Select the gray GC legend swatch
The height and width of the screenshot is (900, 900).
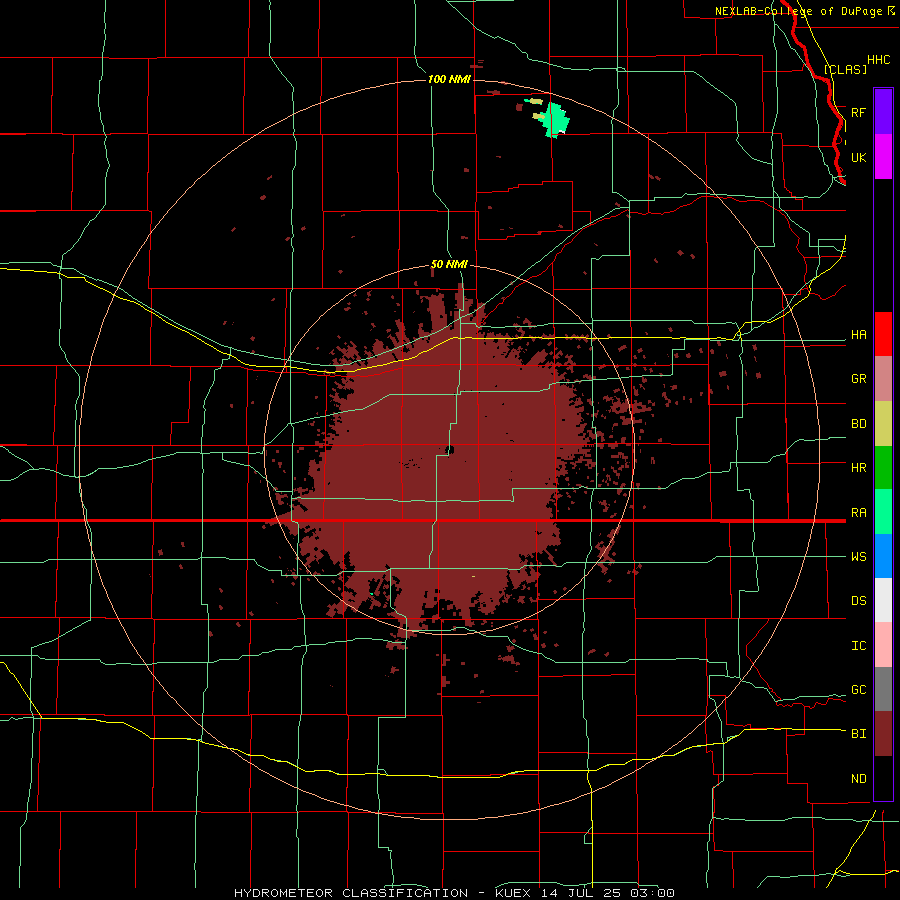(x=883, y=689)
